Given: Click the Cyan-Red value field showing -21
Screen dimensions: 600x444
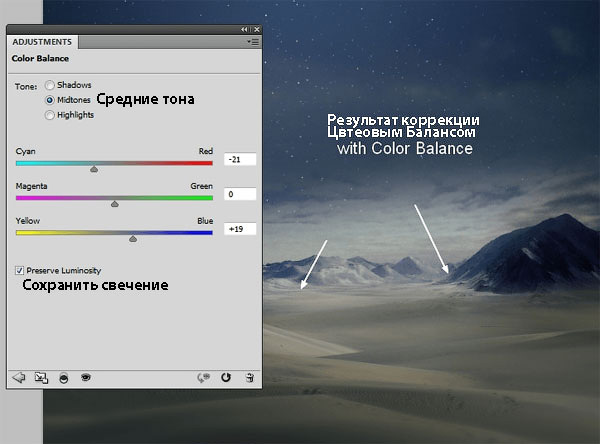Looking at the screenshot, I should pyautogui.click(x=240, y=159).
